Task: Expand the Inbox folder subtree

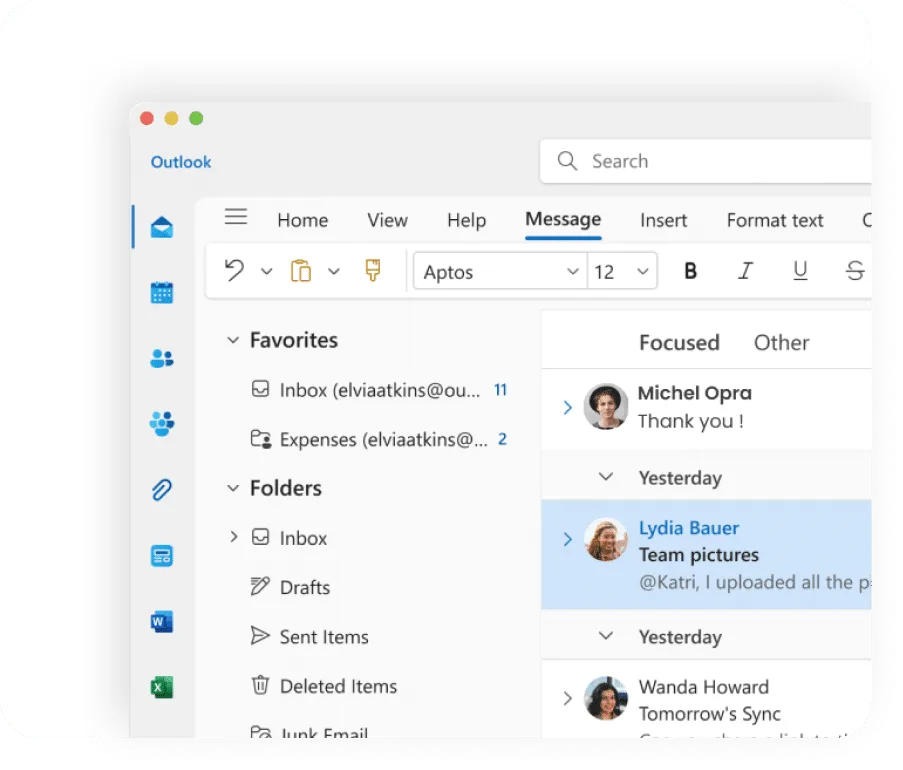Action: point(233,537)
